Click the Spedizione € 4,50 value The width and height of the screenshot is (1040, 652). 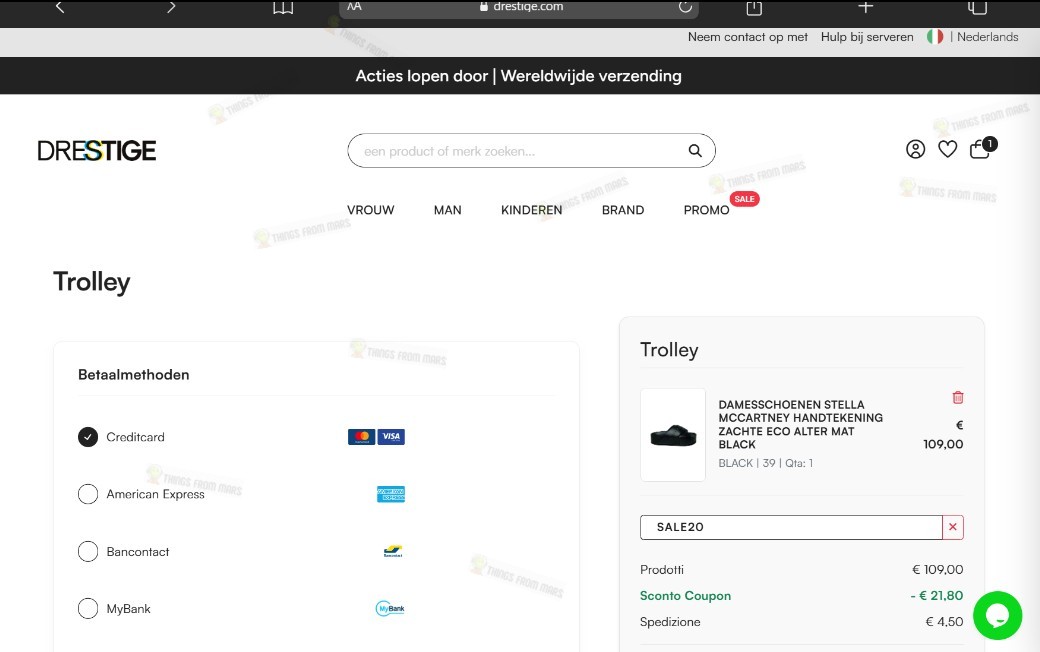point(944,621)
